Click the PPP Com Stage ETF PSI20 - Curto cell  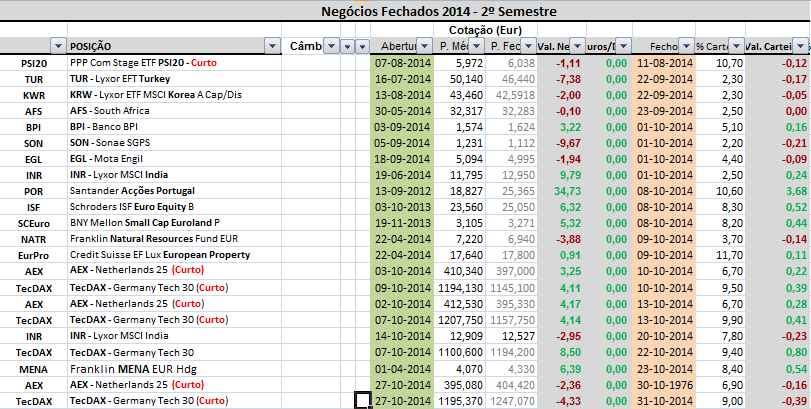[174, 63]
